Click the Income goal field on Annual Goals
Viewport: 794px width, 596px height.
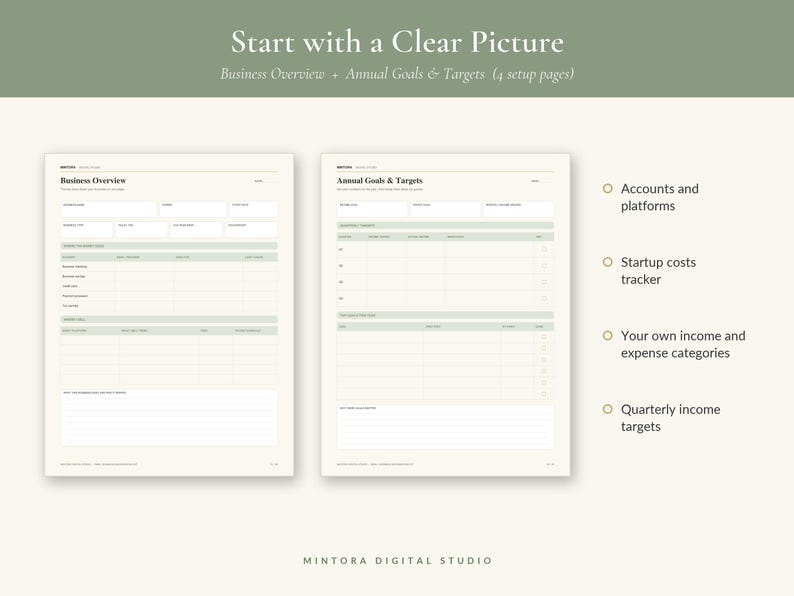coord(372,209)
